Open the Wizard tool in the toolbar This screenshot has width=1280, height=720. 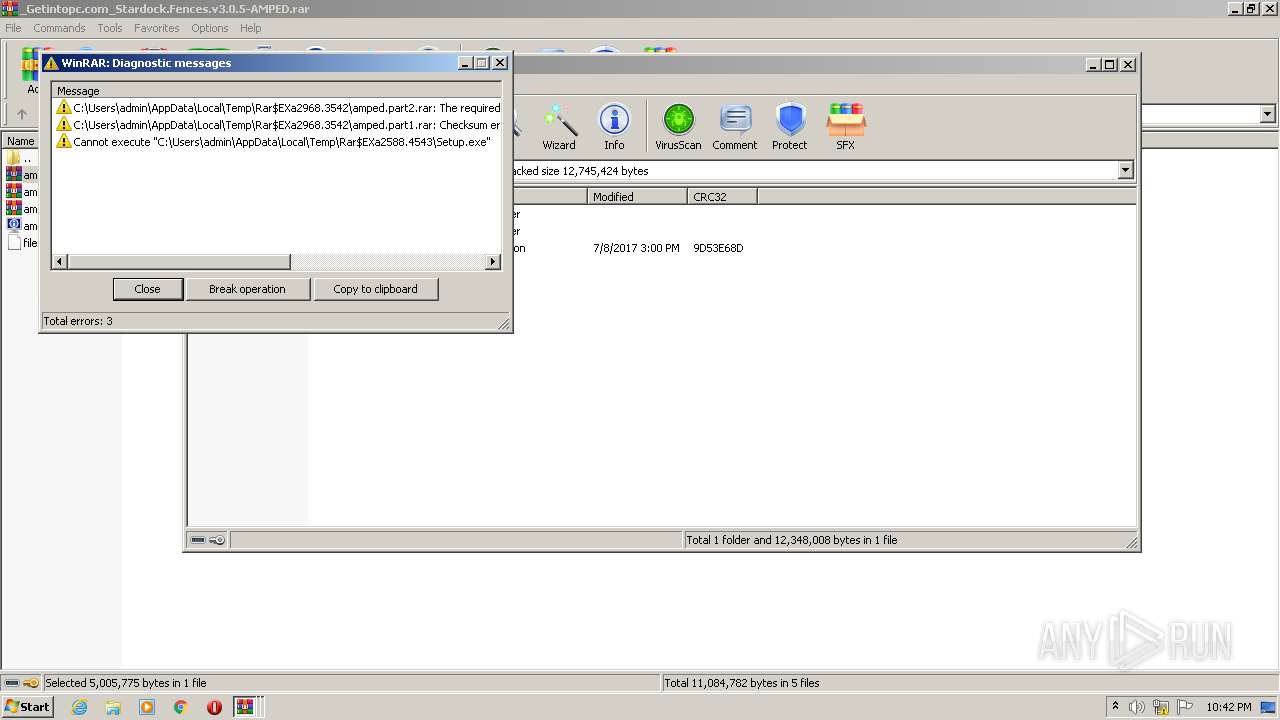tap(559, 127)
